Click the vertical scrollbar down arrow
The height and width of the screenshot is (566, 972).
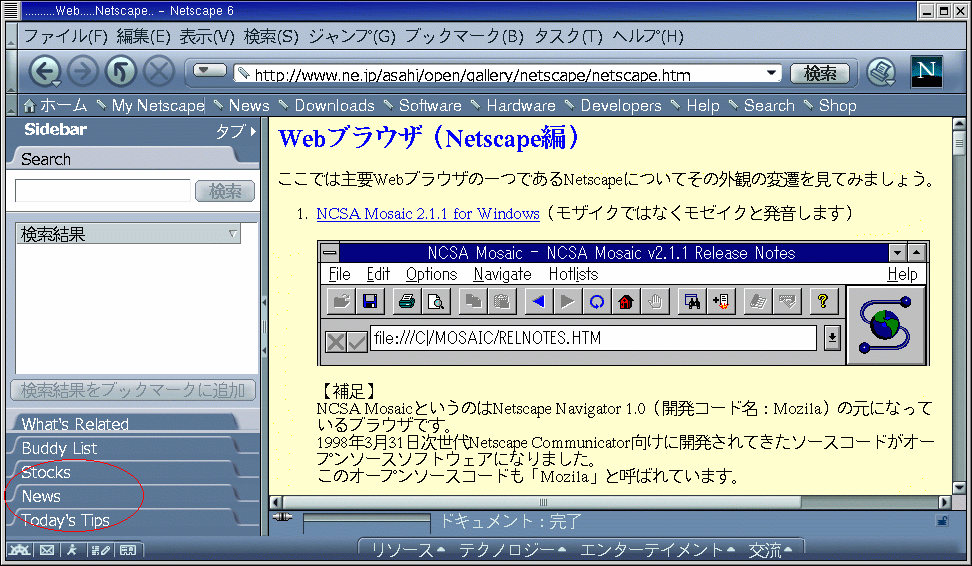click(959, 488)
